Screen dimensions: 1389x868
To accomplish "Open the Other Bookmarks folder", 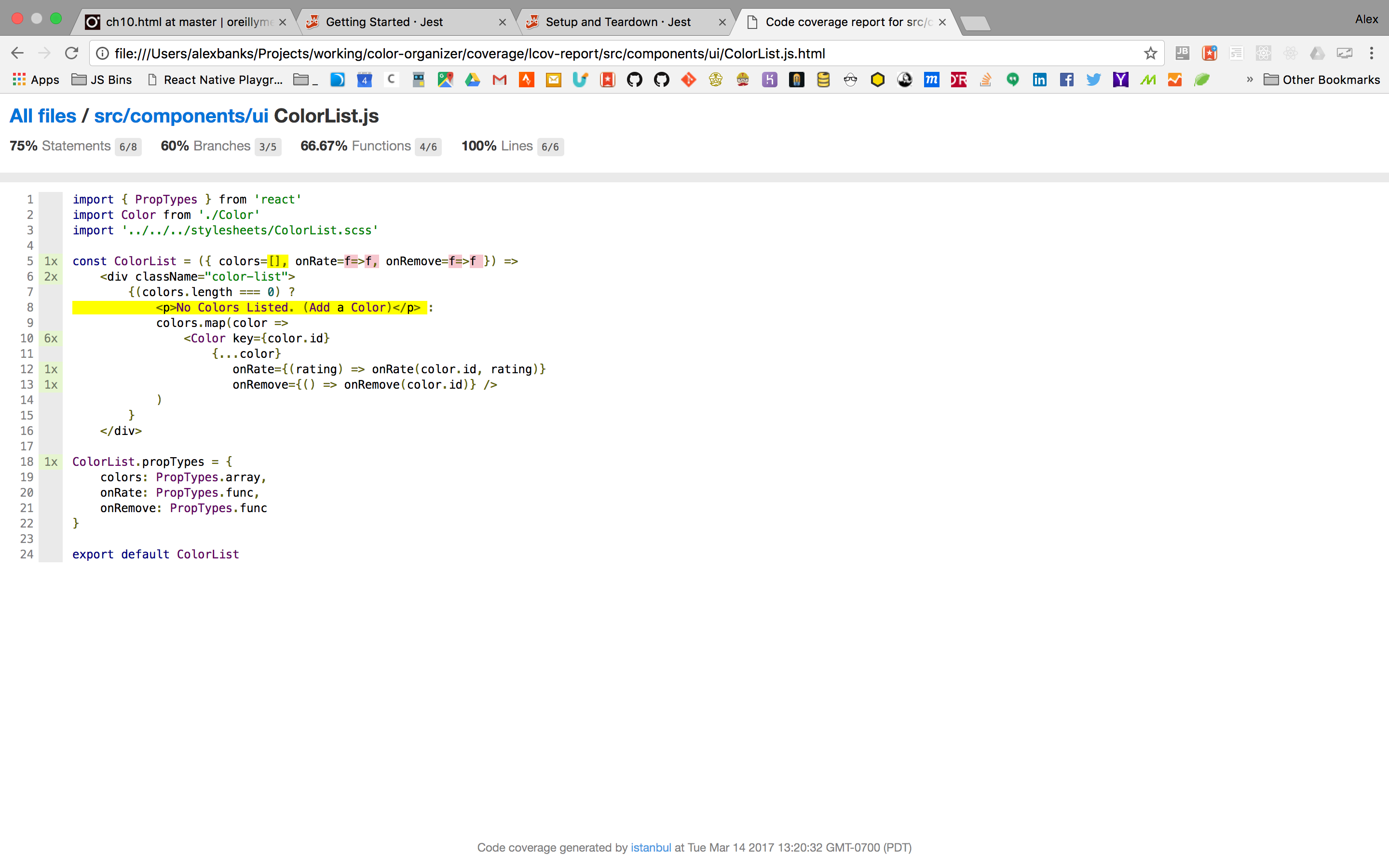I will click(1322, 80).
